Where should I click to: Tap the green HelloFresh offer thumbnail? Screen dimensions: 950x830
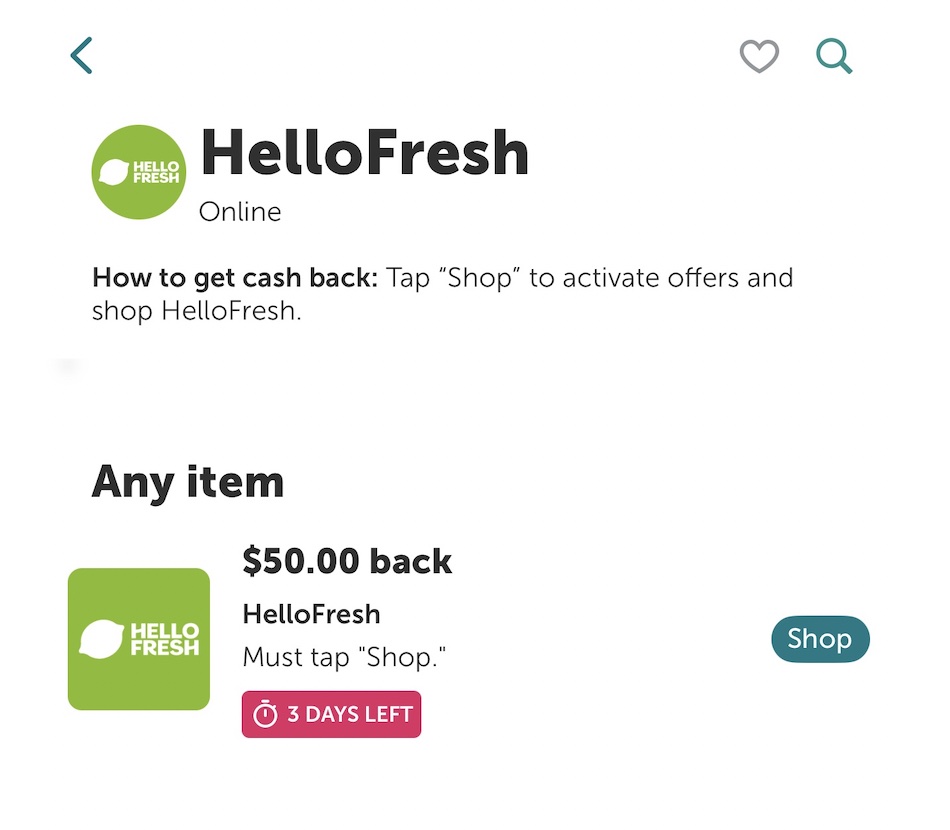138,638
